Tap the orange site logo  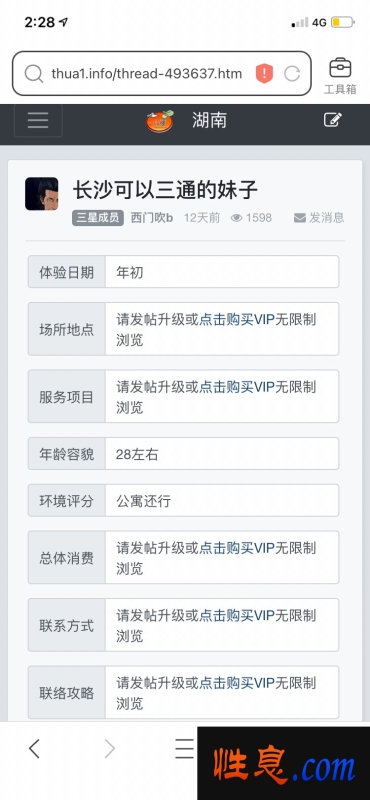click(x=160, y=121)
